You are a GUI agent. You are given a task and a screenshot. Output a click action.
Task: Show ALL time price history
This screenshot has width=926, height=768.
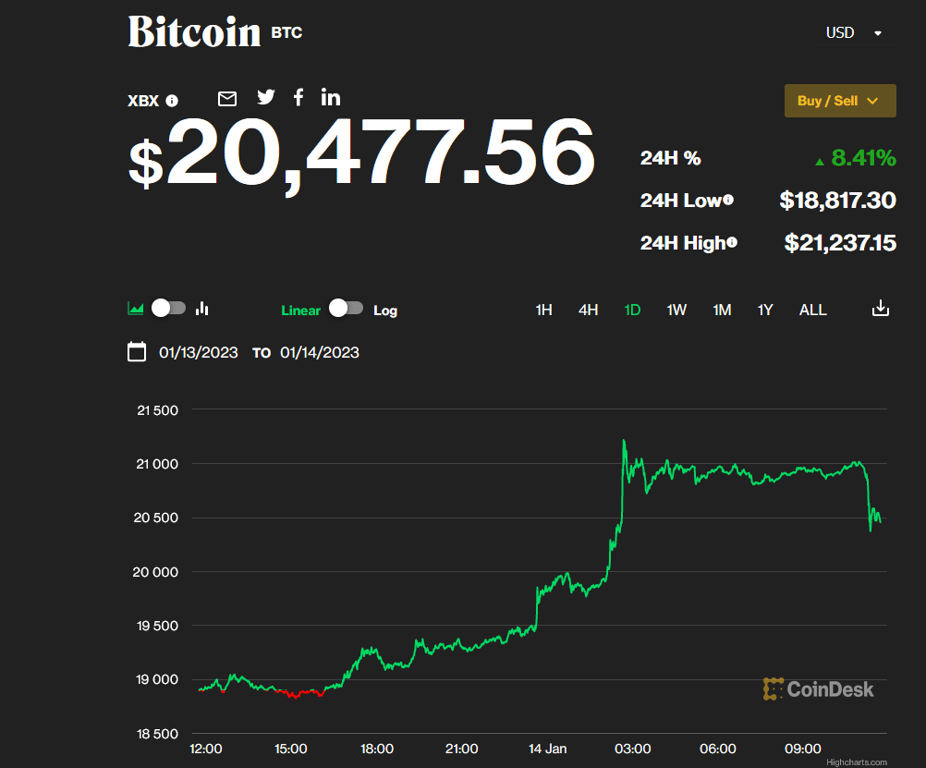tap(813, 310)
